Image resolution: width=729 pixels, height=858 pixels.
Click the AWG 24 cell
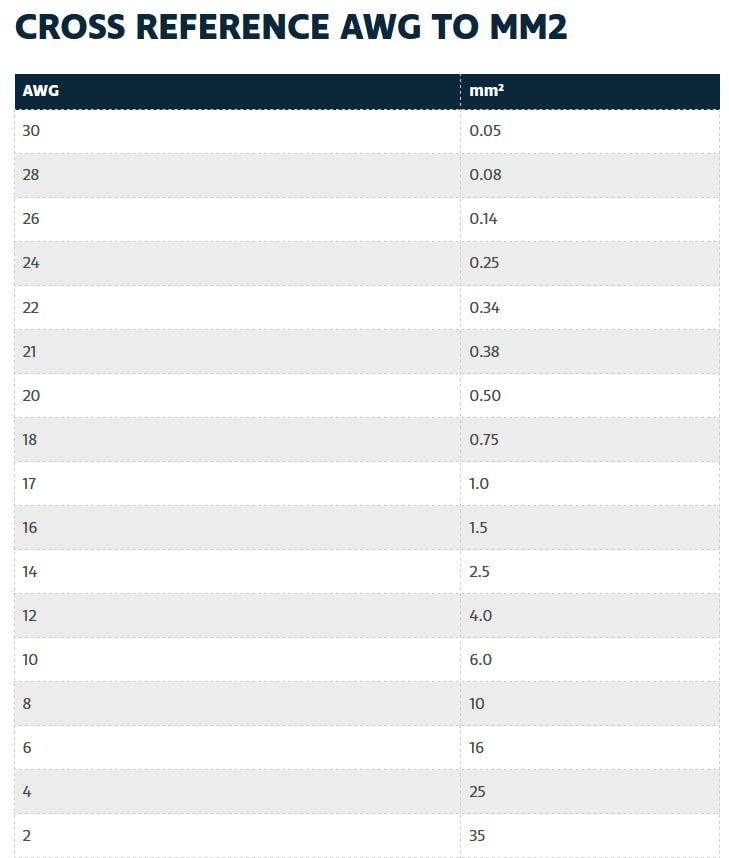coord(31,263)
